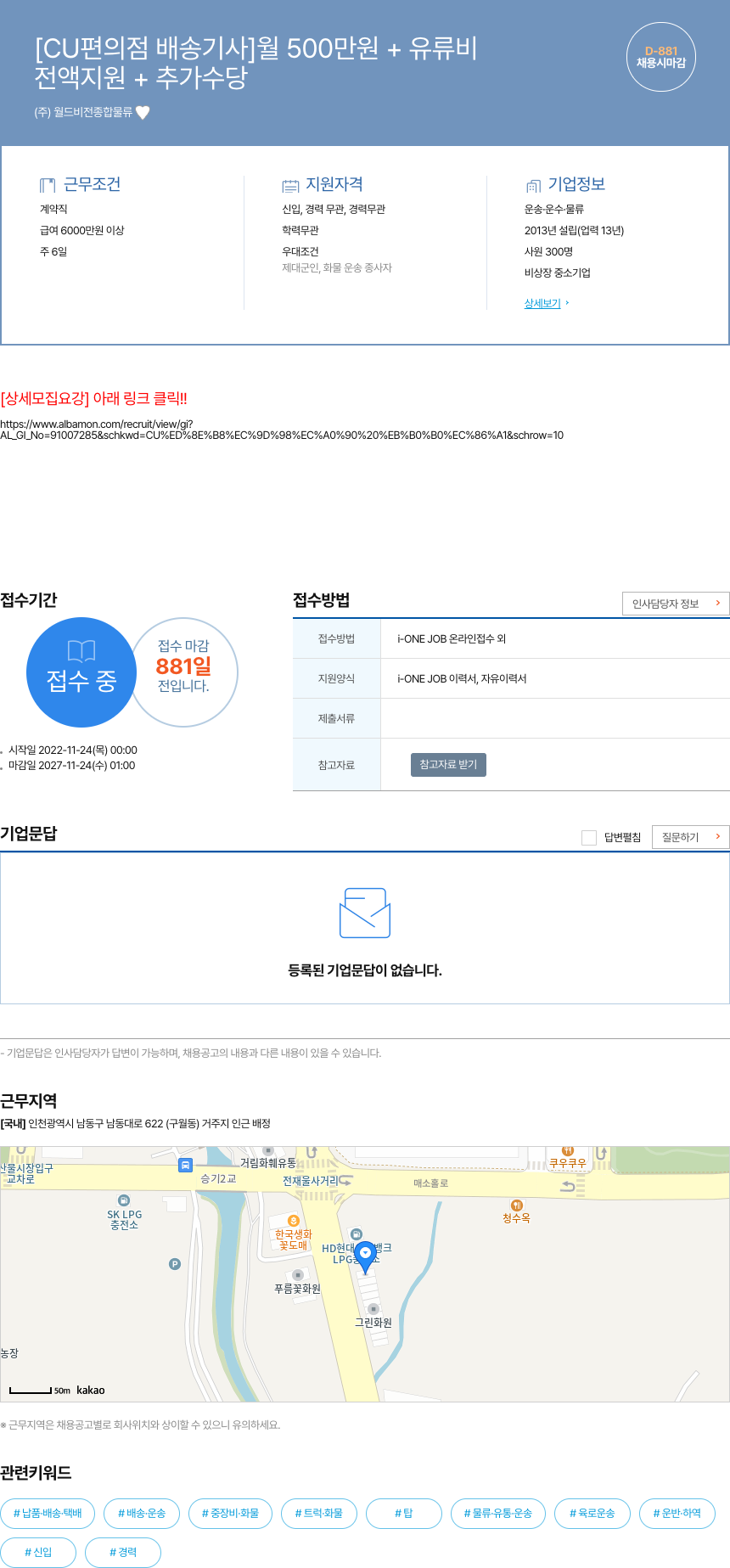
Task: Click the 그린화원 map marker
Action: (373, 1309)
